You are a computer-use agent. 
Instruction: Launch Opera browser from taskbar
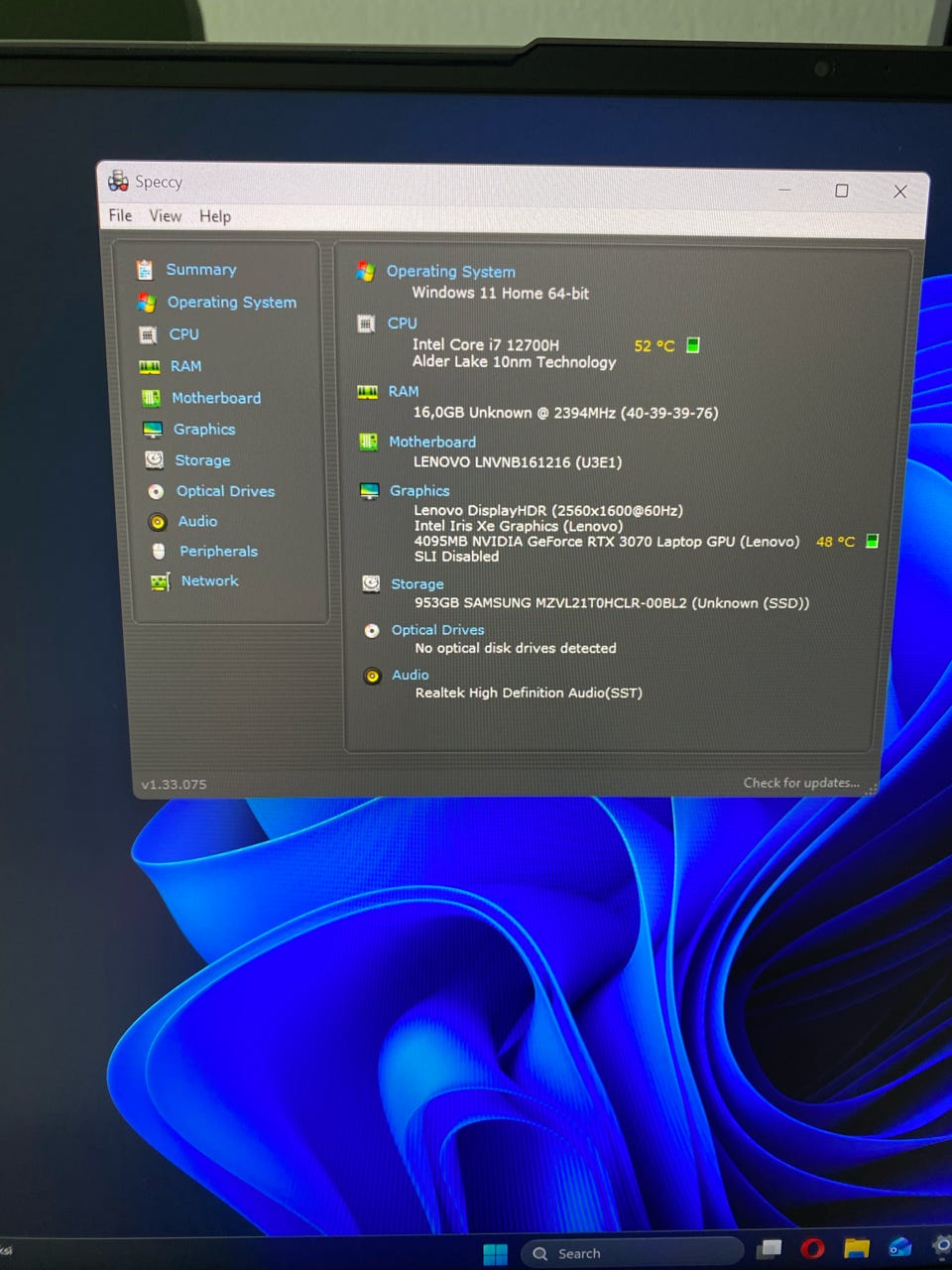(x=813, y=1248)
